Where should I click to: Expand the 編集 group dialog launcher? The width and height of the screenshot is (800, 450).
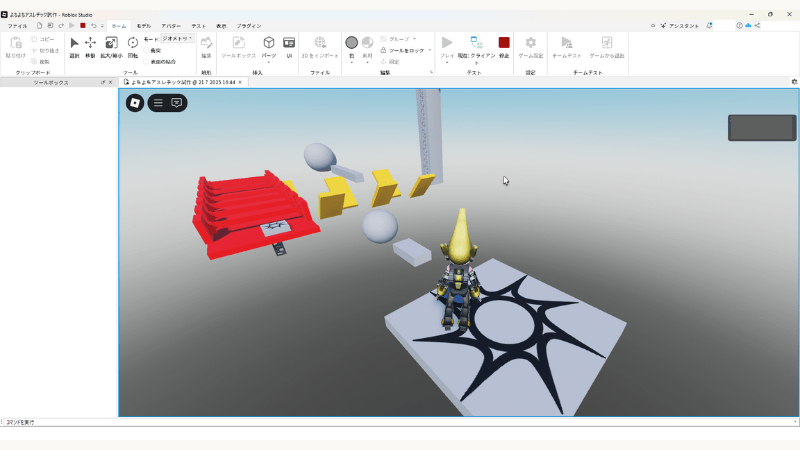click(x=431, y=72)
